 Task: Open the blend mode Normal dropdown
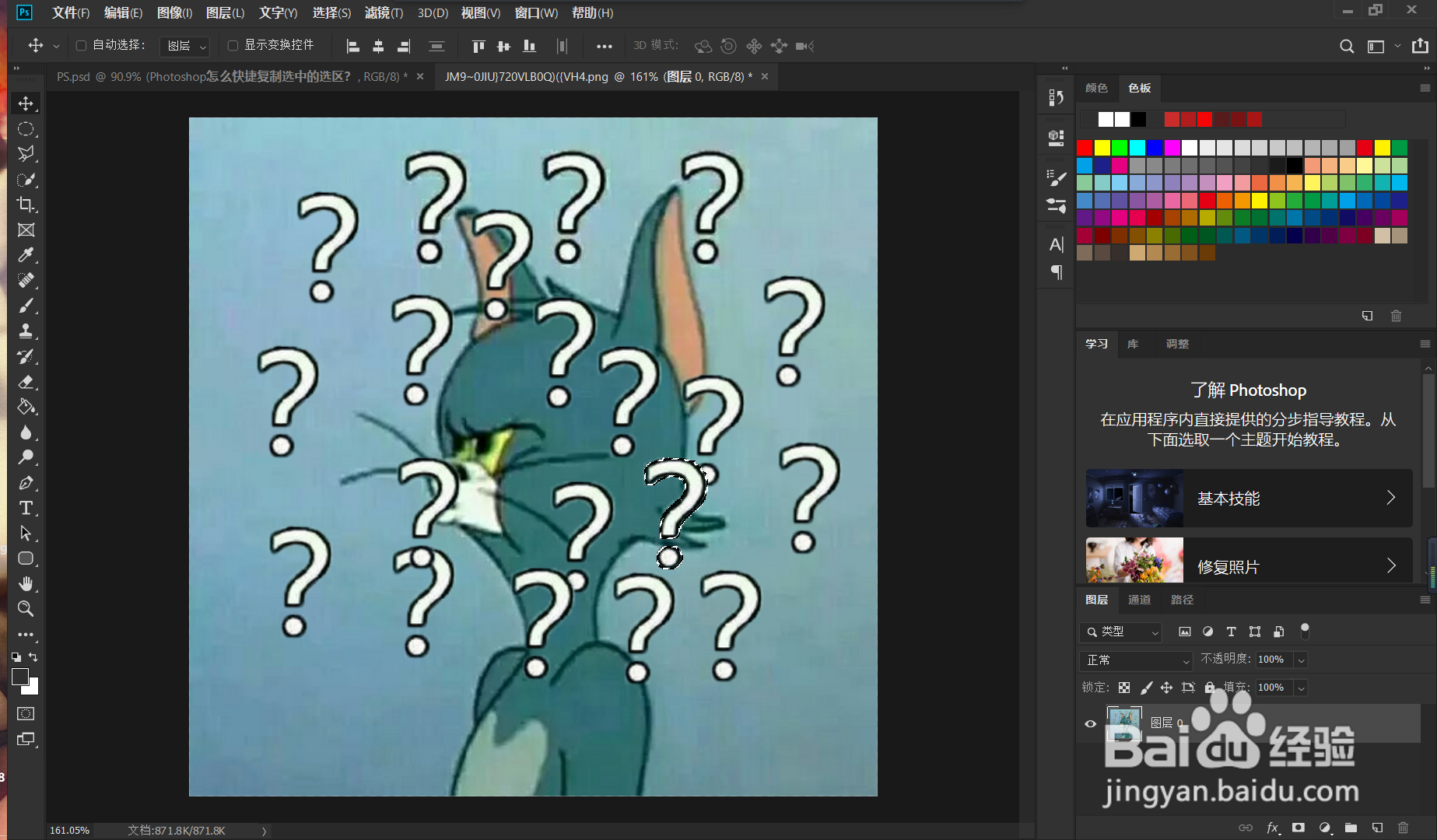(x=1136, y=660)
